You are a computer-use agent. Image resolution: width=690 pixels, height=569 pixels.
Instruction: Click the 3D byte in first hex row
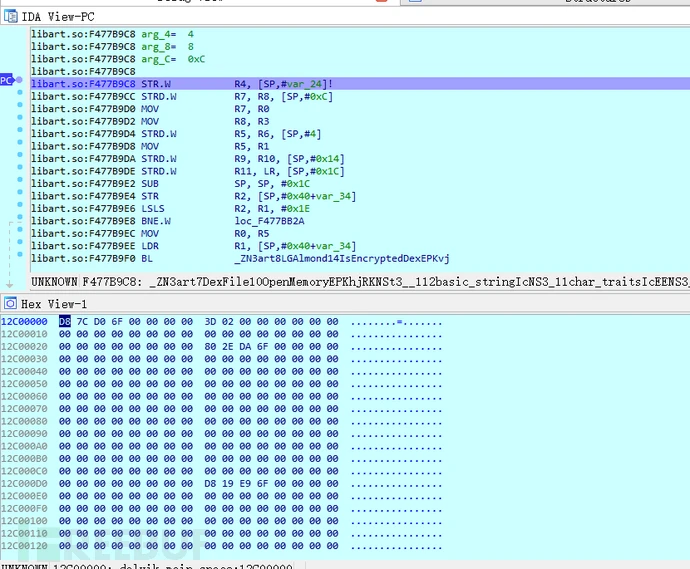point(210,322)
